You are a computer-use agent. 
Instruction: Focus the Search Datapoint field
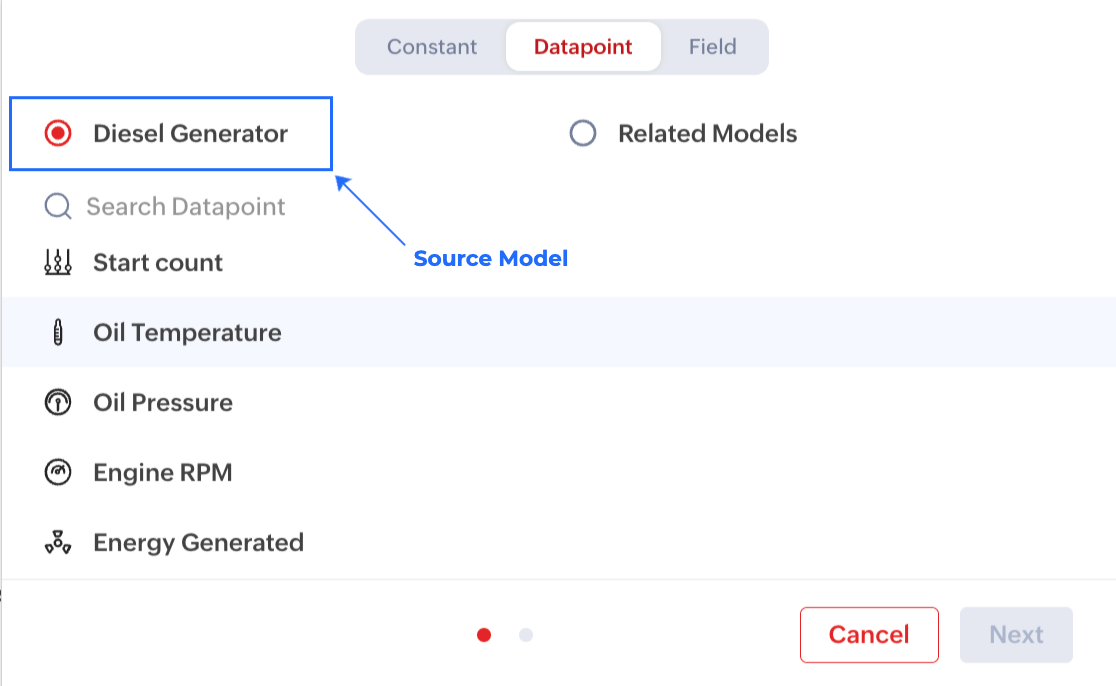click(186, 207)
